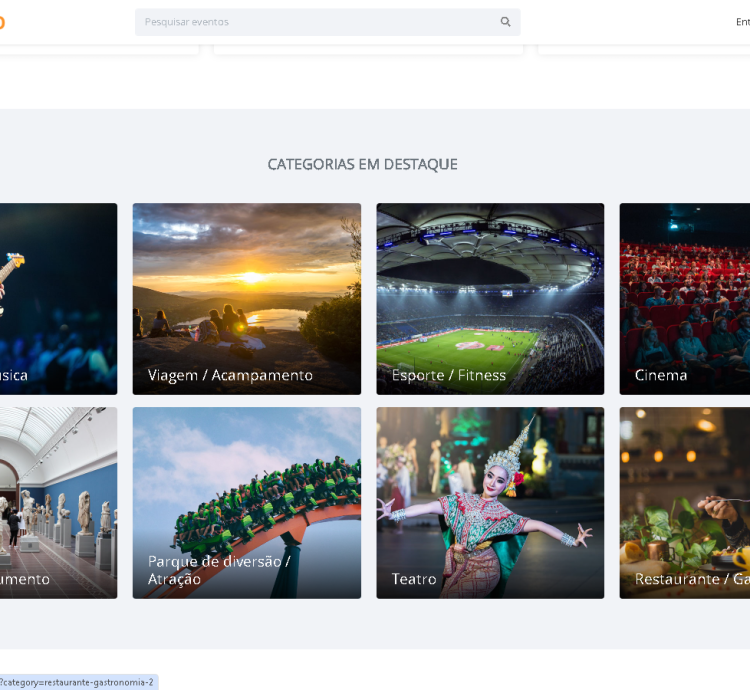Click the 'Teatro' category label

(414, 579)
